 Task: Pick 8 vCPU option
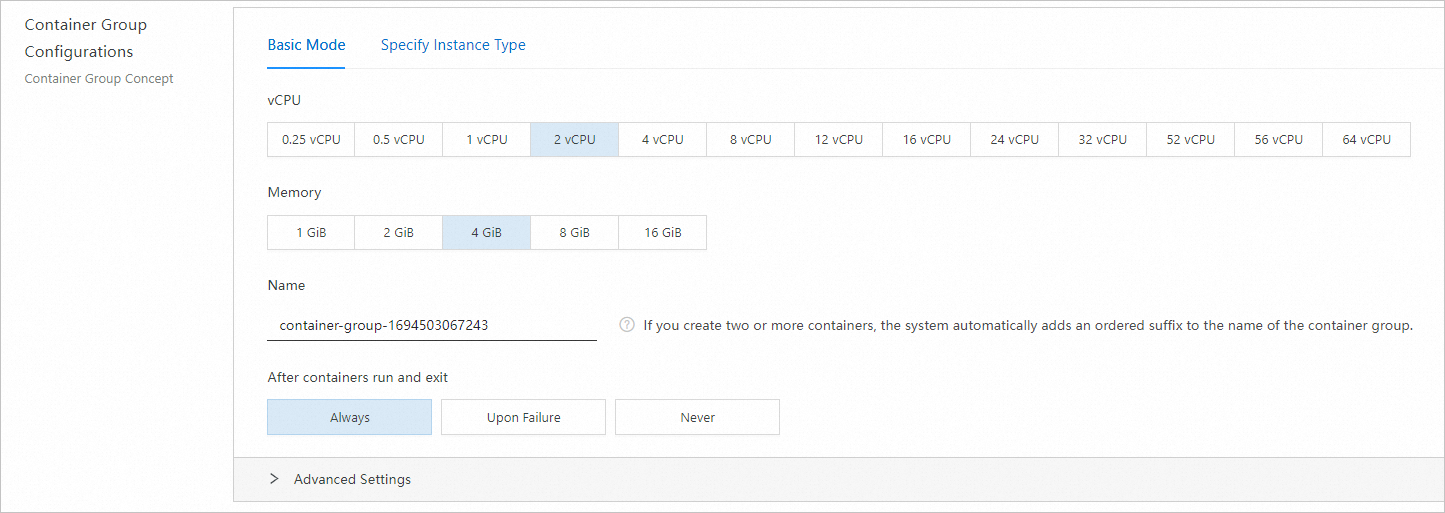coord(751,140)
